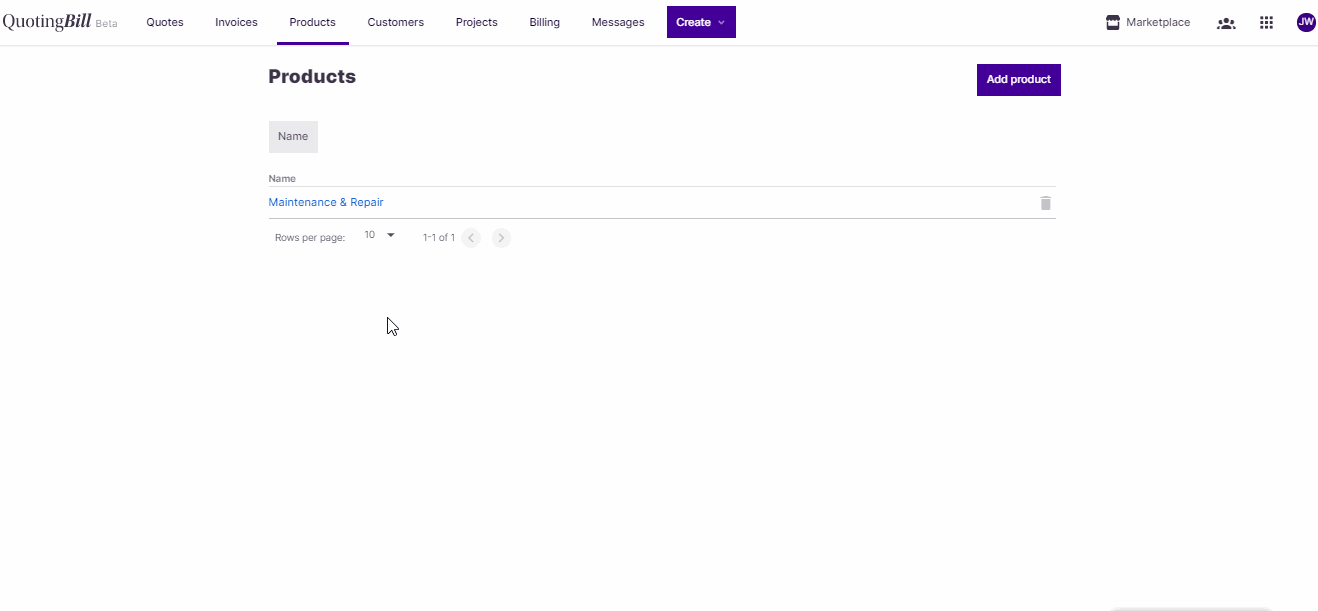Go to next page of products
Image resolution: width=1318 pixels, height=611 pixels.
pos(502,238)
